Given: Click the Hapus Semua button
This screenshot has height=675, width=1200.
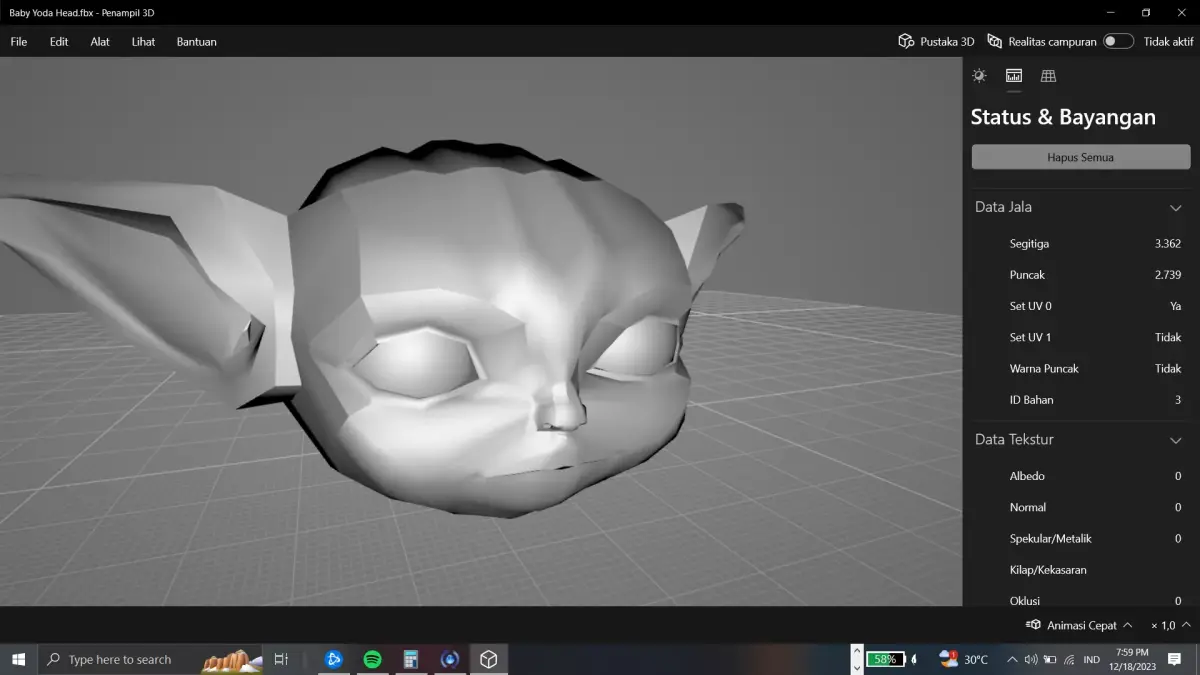Looking at the screenshot, I should pos(1081,157).
